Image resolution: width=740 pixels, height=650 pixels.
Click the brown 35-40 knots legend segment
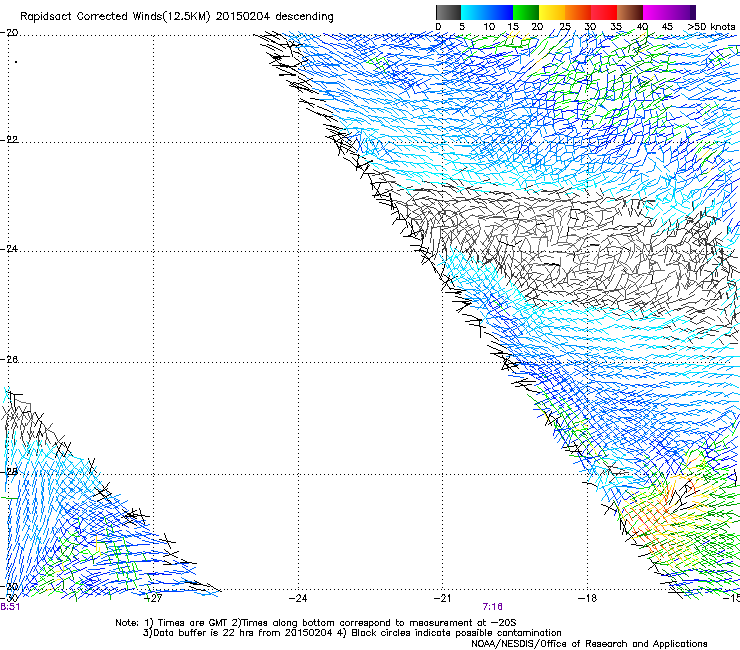(x=630, y=12)
